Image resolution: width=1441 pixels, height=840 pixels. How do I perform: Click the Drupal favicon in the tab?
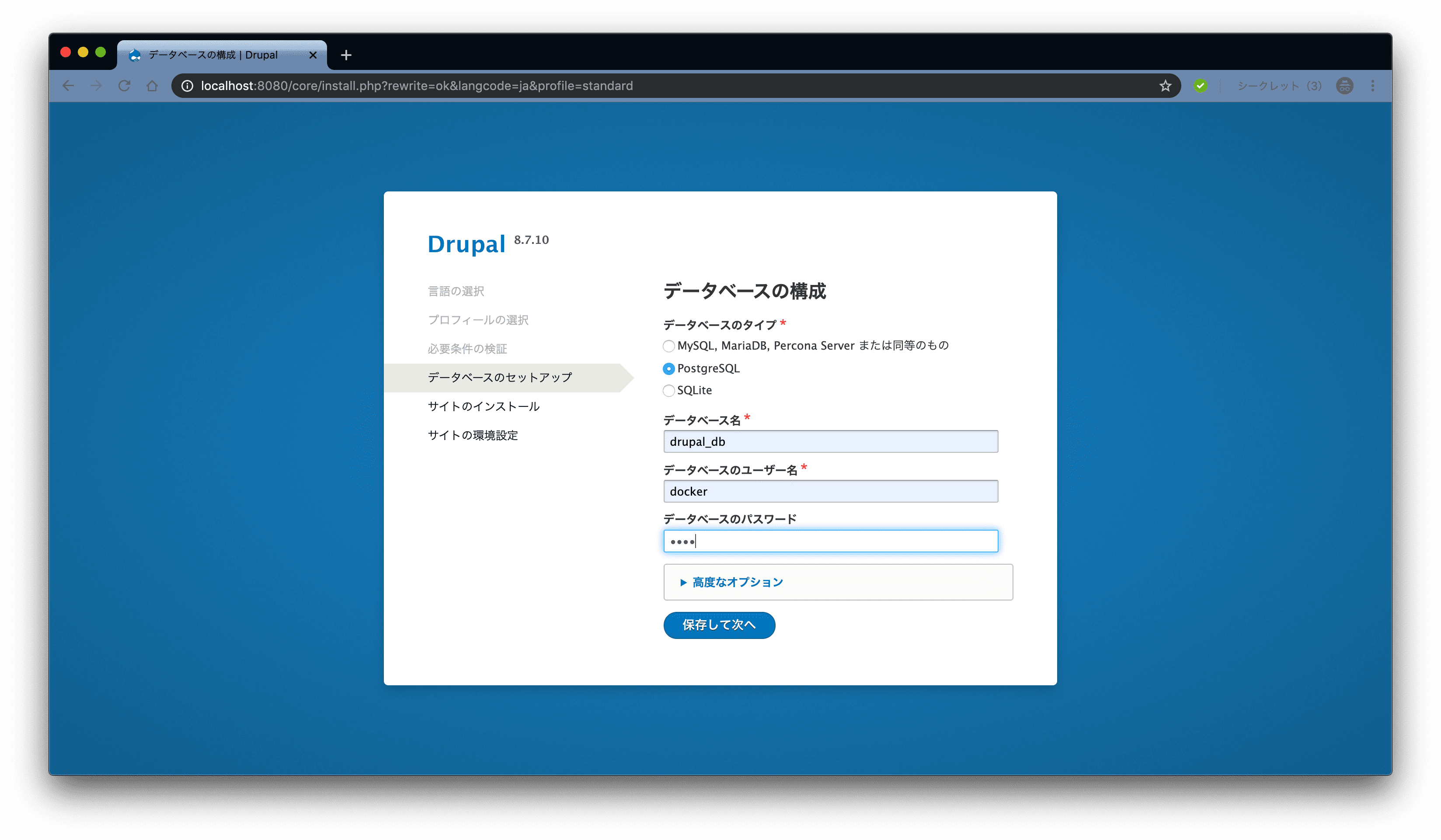pyautogui.click(x=135, y=55)
